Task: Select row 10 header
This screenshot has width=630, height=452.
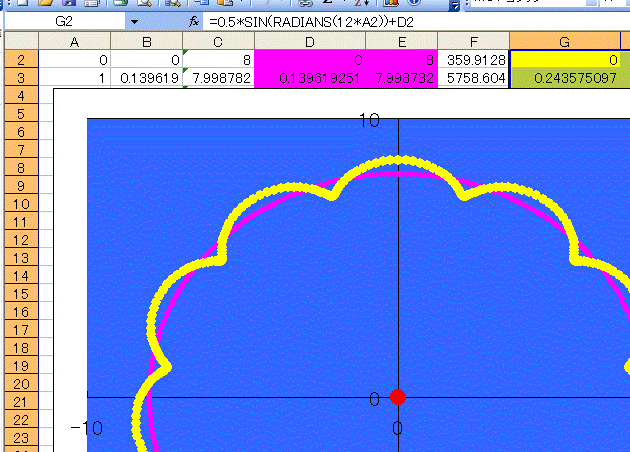Action: (21, 204)
